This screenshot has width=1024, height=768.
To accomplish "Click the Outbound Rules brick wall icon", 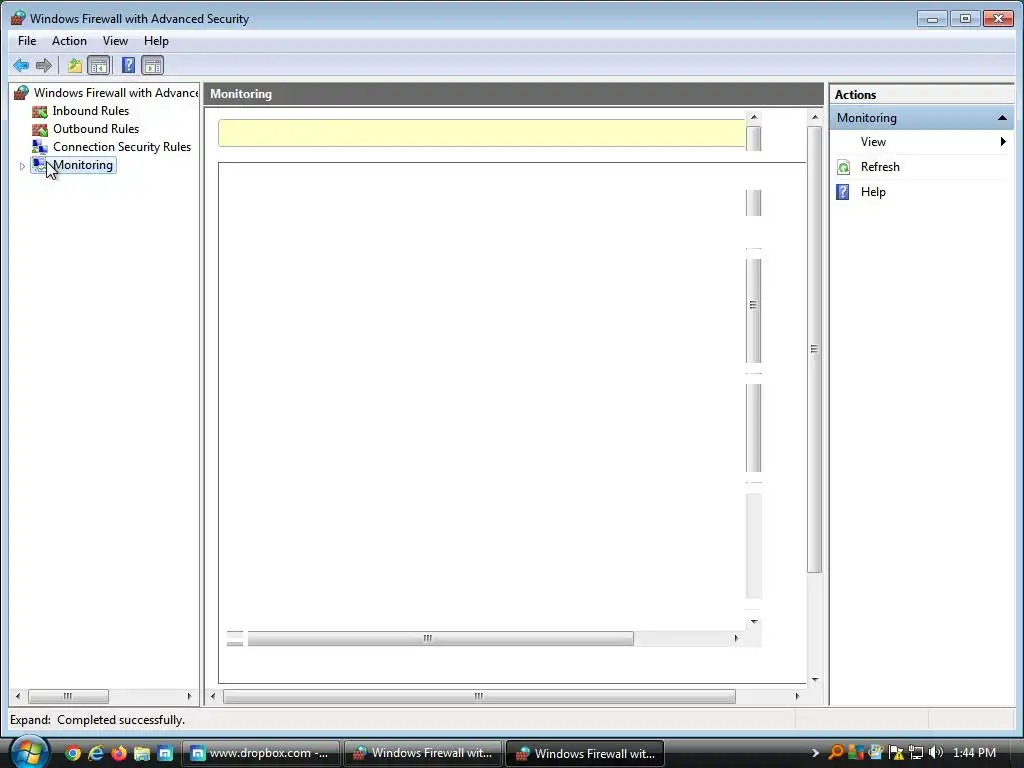I will tap(40, 129).
